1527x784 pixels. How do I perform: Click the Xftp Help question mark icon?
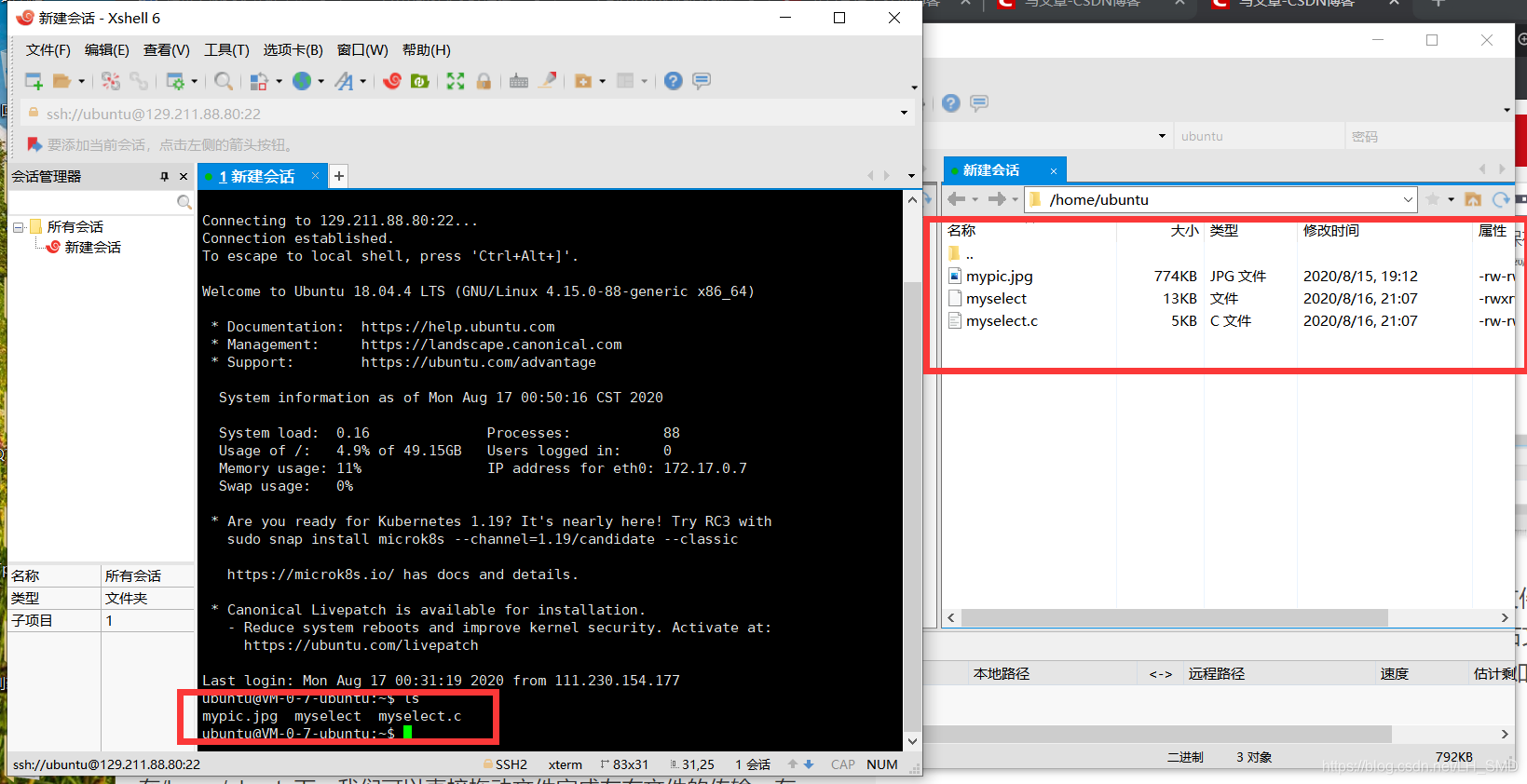point(950,103)
